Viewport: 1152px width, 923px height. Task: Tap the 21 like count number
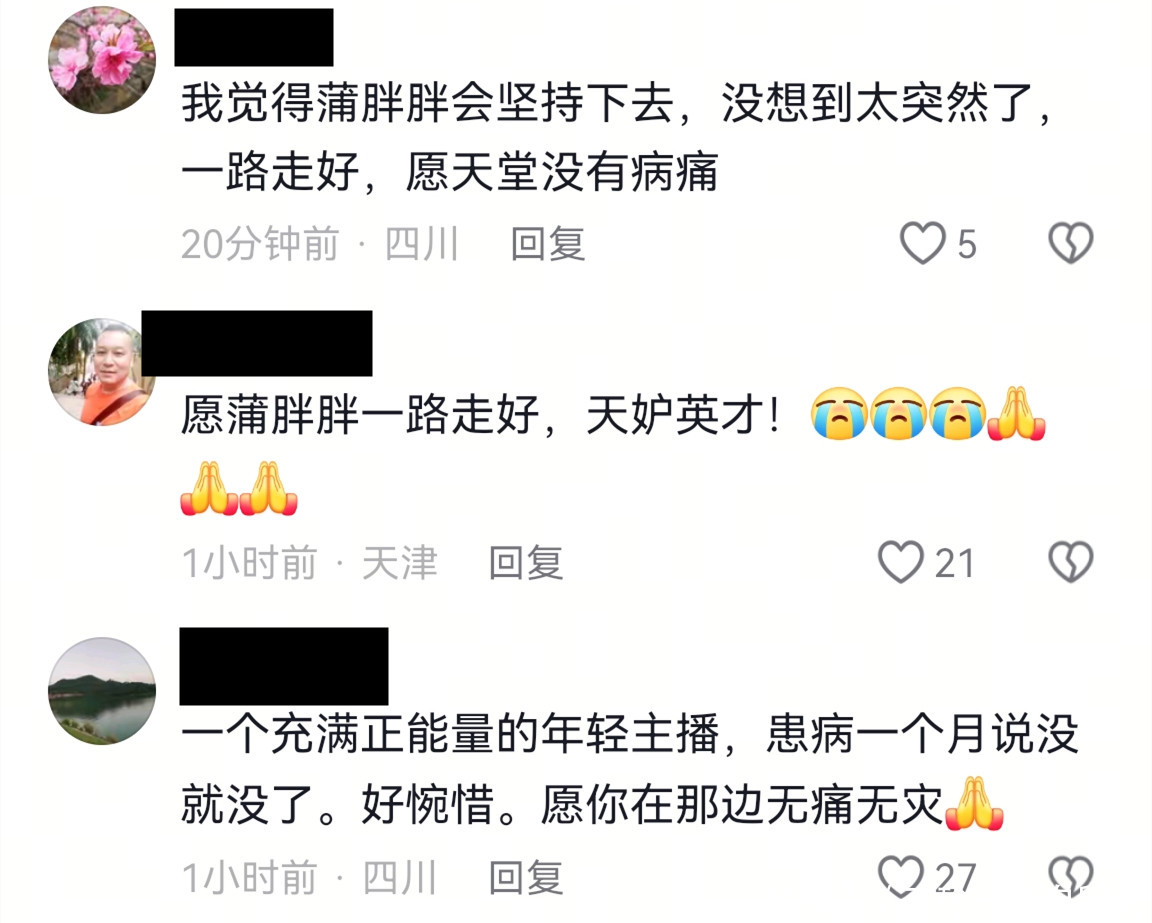pos(954,564)
